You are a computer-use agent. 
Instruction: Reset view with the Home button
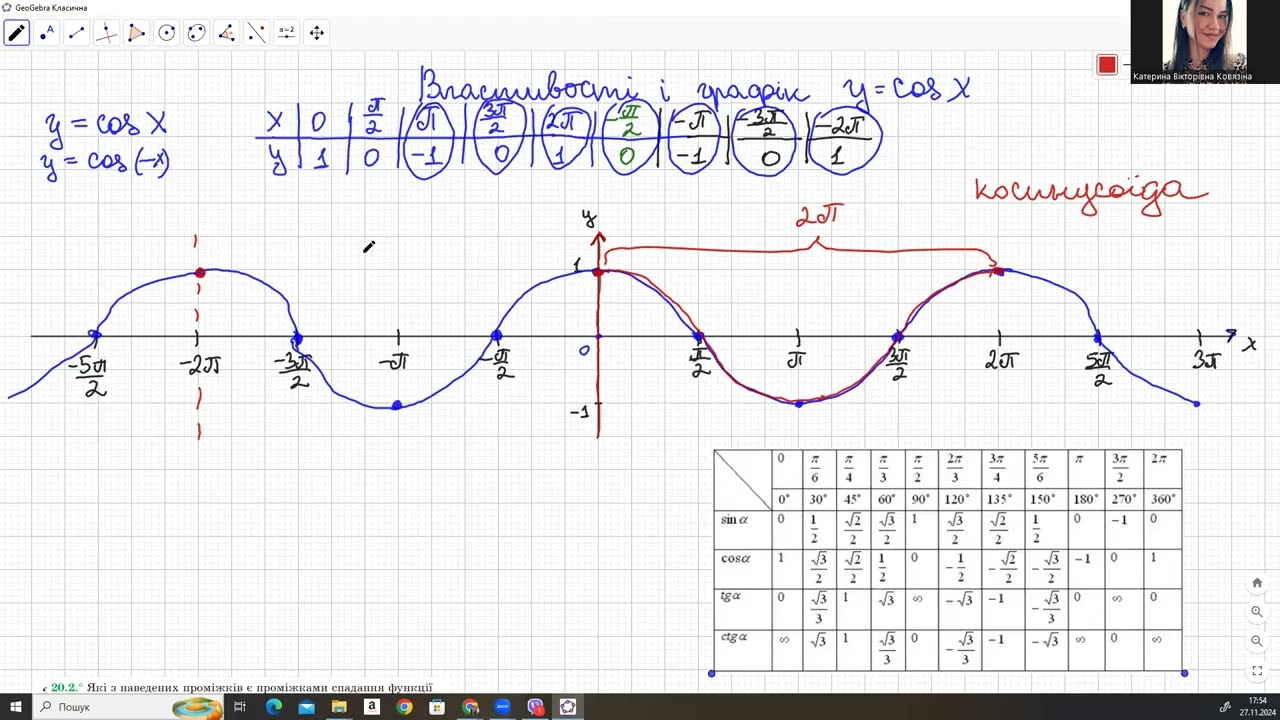(1257, 583)
